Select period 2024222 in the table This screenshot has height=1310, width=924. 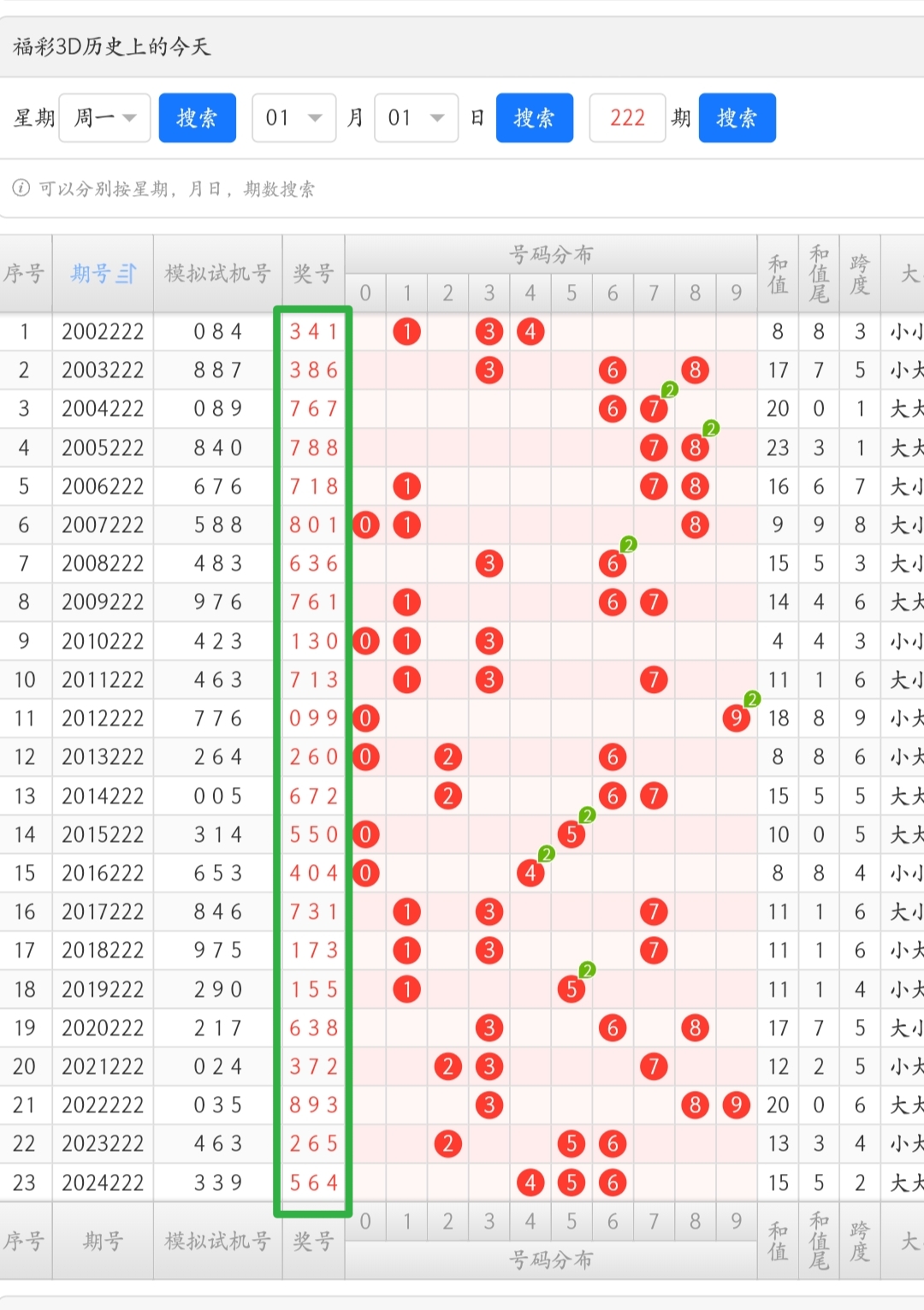pyautogui.click(x=103, y=1183)
